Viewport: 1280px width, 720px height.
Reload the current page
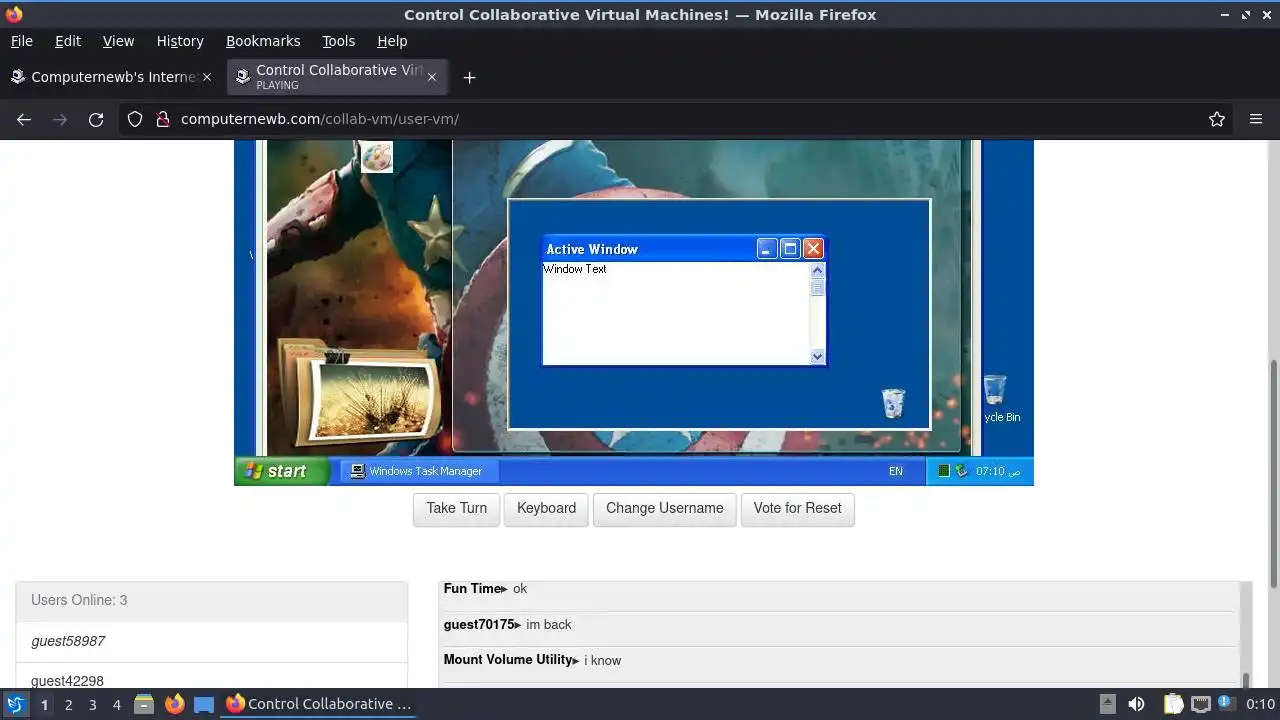click(96, 119)
